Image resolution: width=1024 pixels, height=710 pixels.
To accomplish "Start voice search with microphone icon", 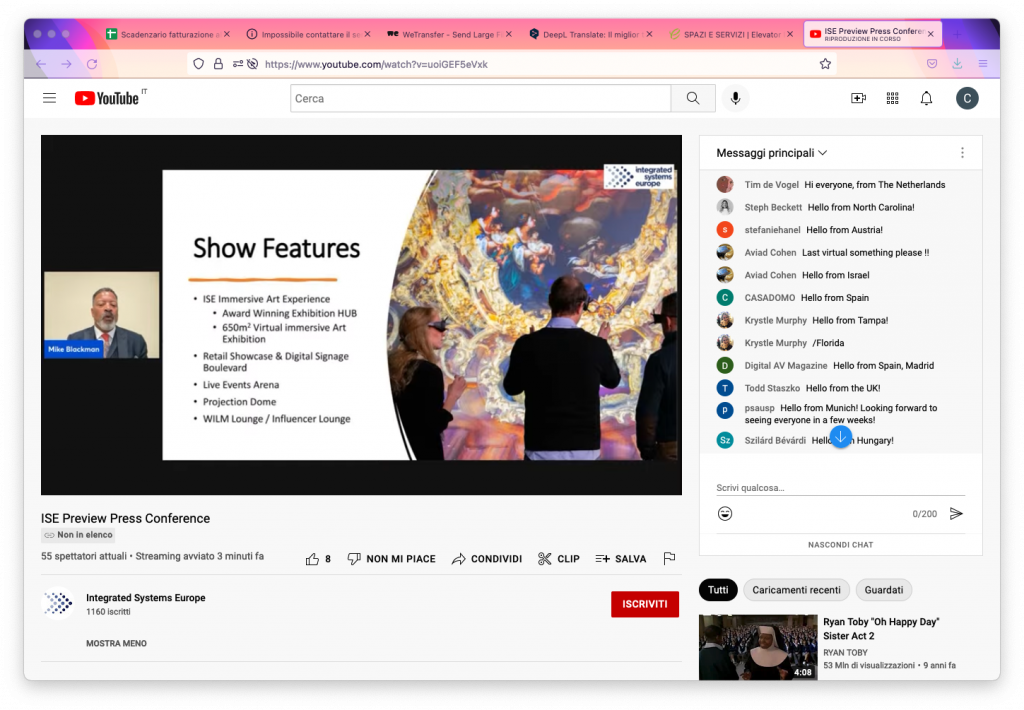I will click(x=735, y=98).
